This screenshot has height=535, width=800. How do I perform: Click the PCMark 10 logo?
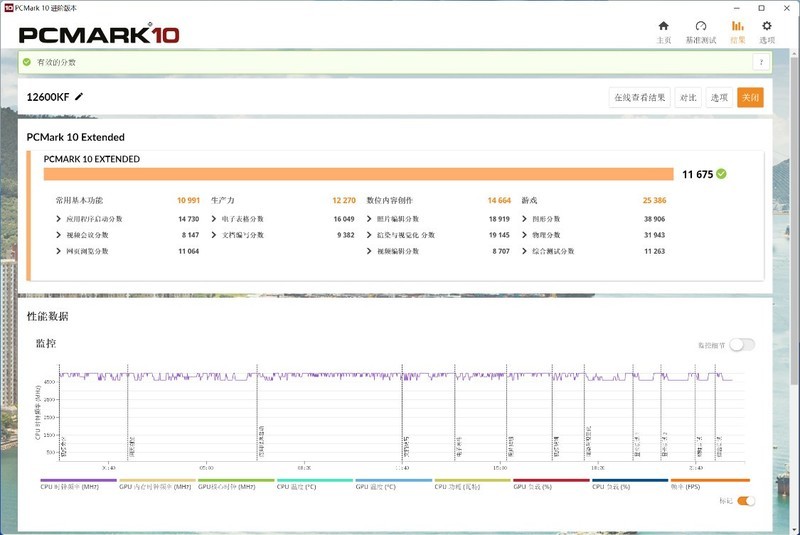point(99,34)
